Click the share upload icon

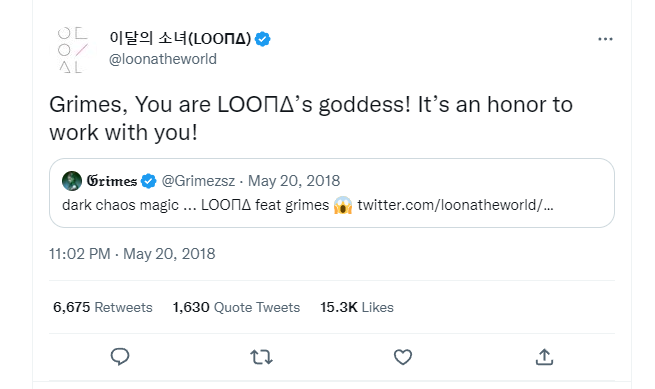pyautogui.click(x=544, y=357)
